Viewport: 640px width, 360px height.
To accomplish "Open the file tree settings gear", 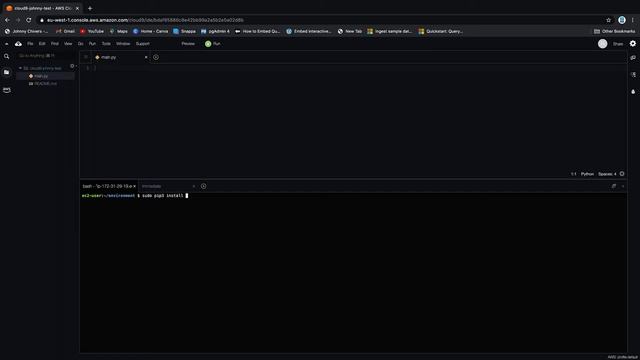I will point(72,66).
